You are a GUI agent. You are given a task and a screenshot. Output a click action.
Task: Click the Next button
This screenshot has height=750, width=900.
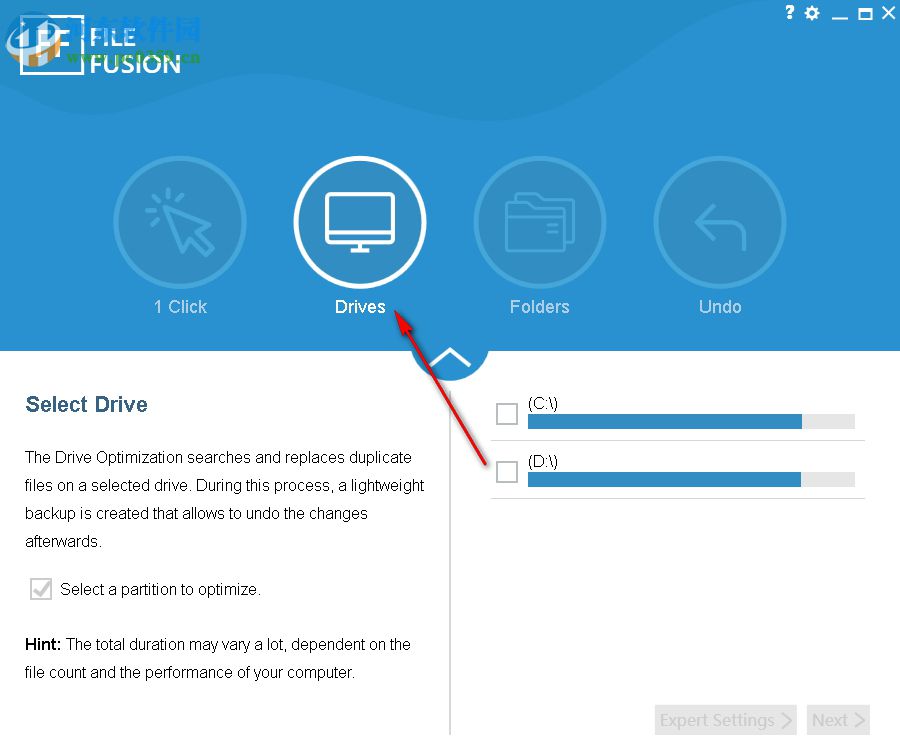838,719
